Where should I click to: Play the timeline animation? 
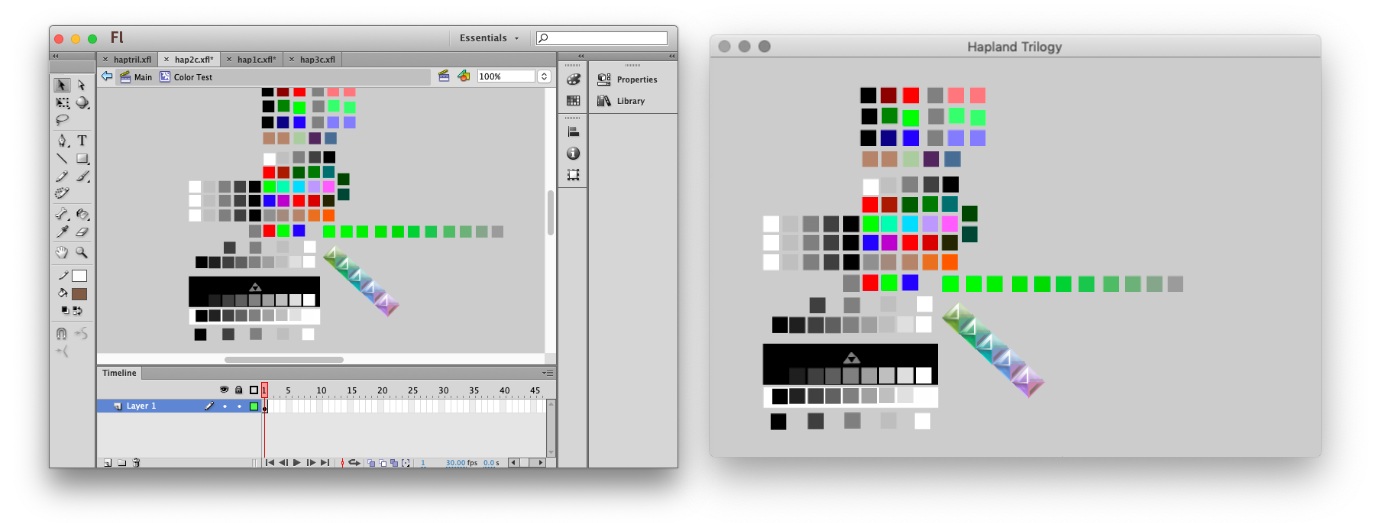(297, 462)
